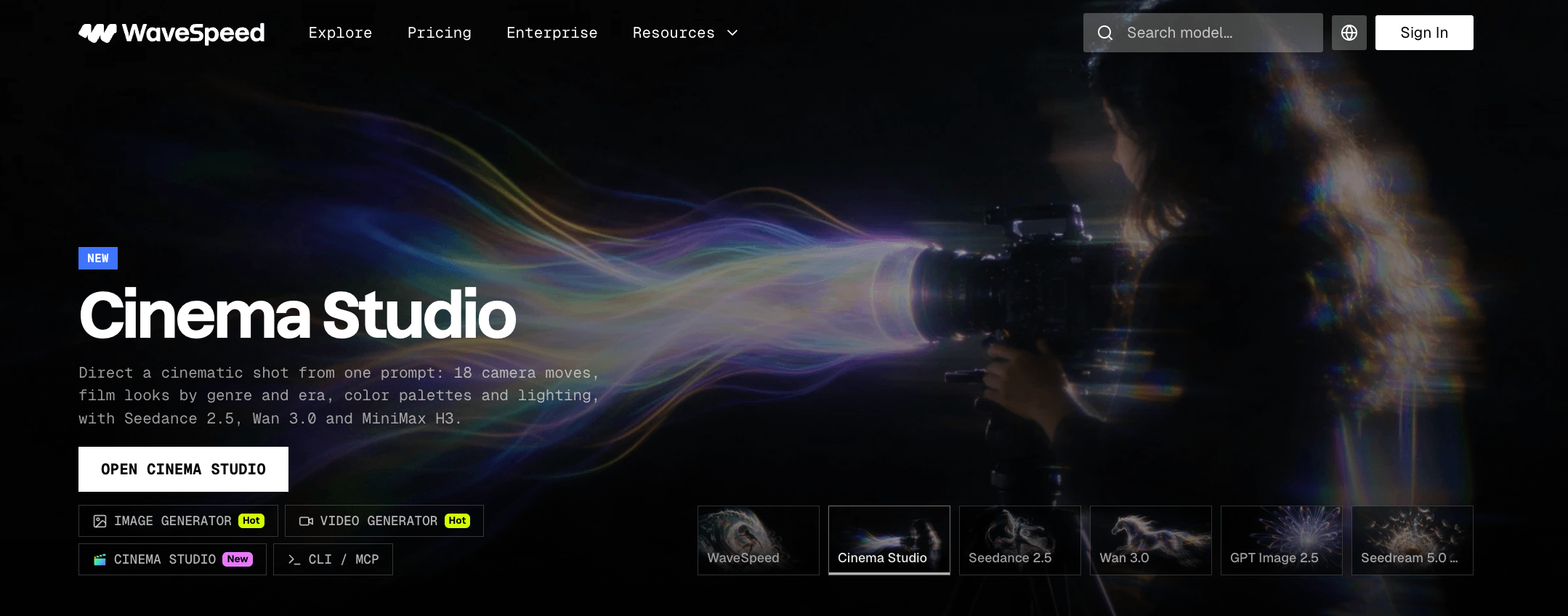
Task: Focus the Search model input field
Action: point(1203,33)
